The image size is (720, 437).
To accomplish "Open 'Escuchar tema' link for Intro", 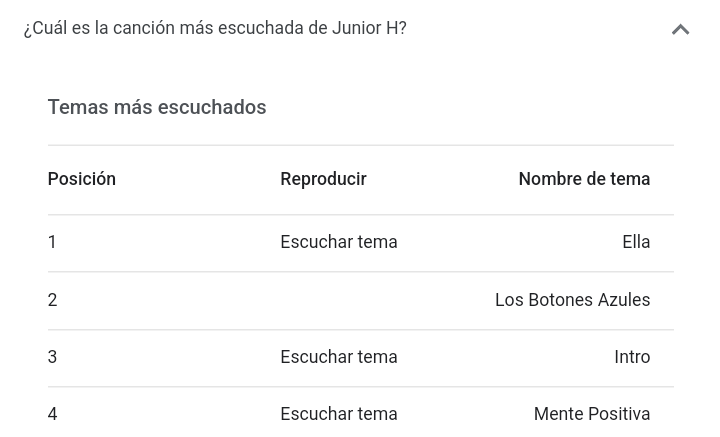I will pos(339,357).
